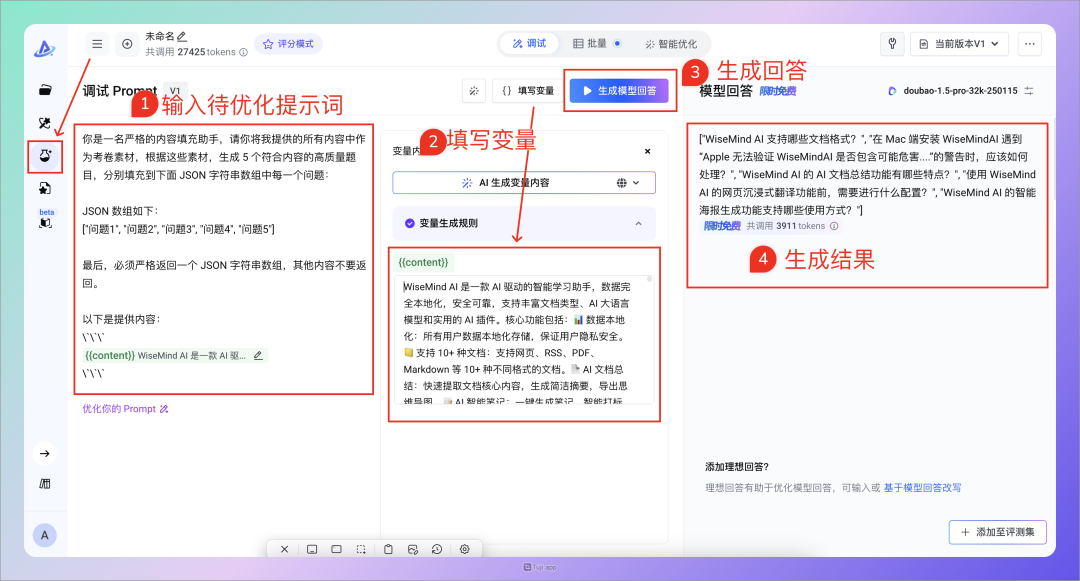Image resolution: width=1080 pixels, height=581 pixels.
Task: Collapse the 变量生成规则 section
Action: (x=638, y=223)
